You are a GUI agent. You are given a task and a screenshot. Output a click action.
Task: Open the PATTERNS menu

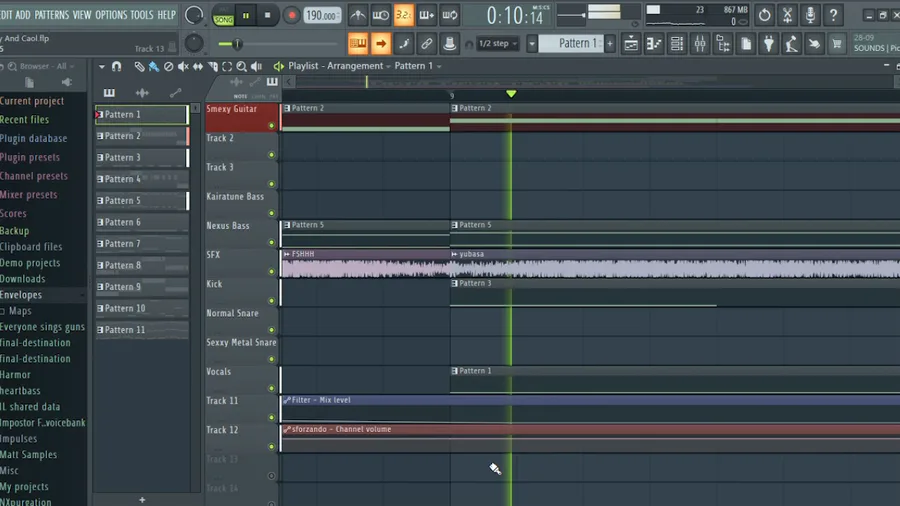52,15
